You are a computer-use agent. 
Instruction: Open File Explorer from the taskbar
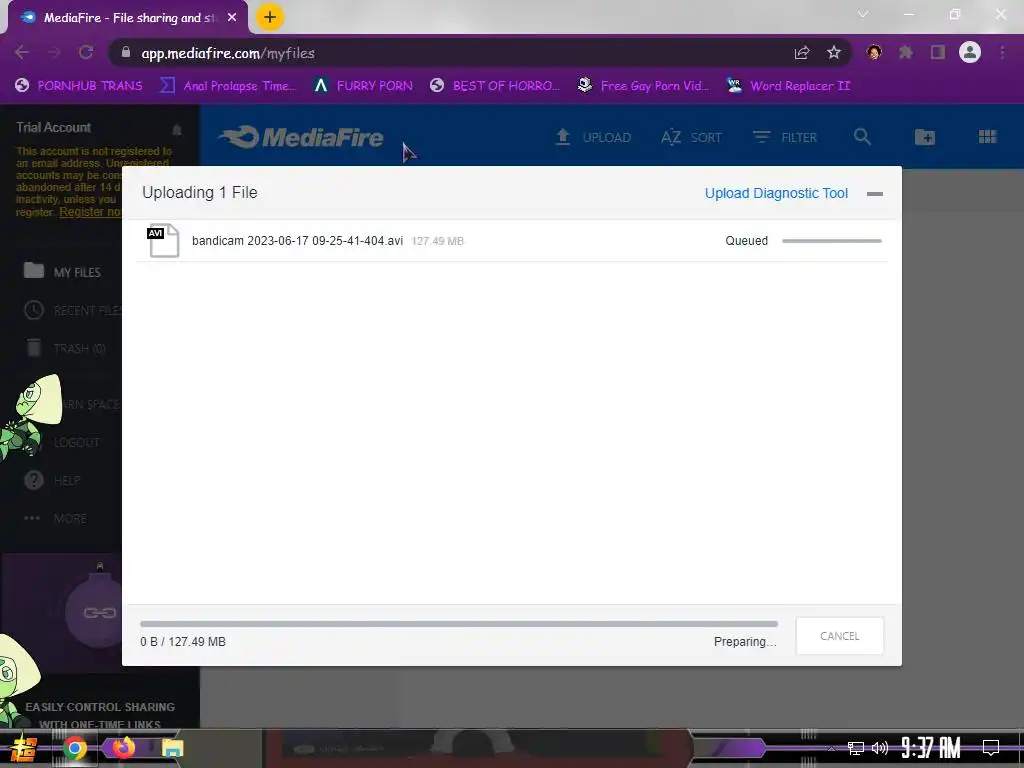click(x=172, y=748)
